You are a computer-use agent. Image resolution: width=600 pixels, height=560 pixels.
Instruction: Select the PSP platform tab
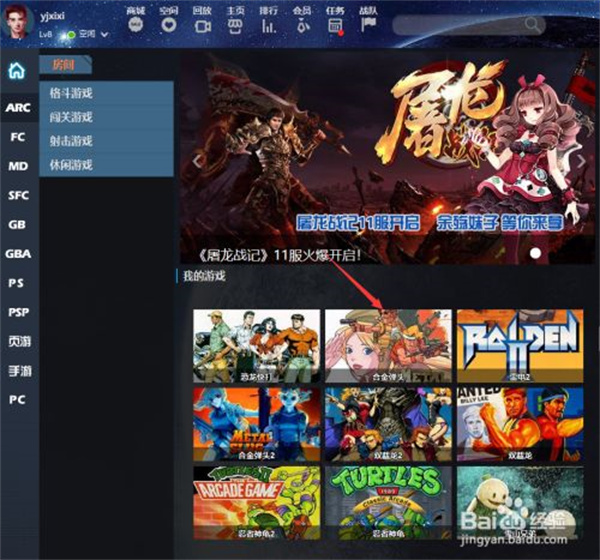point(18,312)
